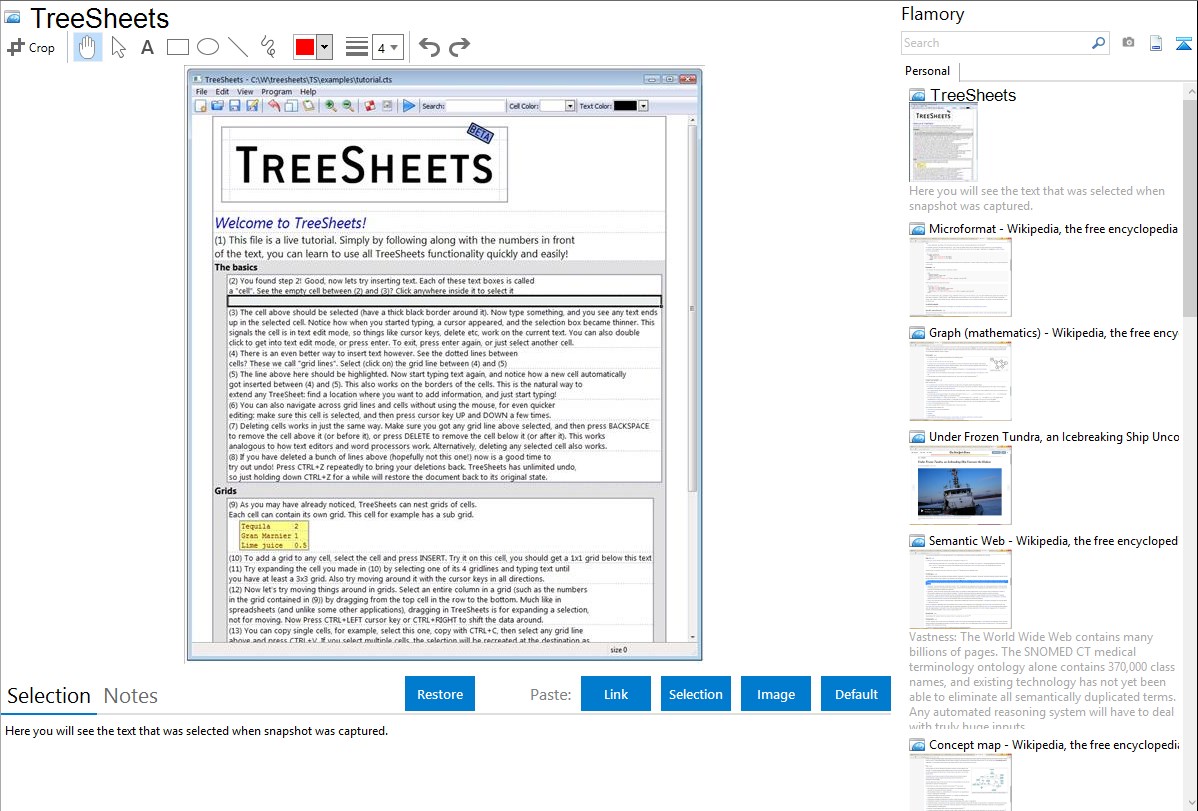The width and height of the screenshot is (1198, 811).
Task: Undo the last annotation
Action: click(429, 47)
